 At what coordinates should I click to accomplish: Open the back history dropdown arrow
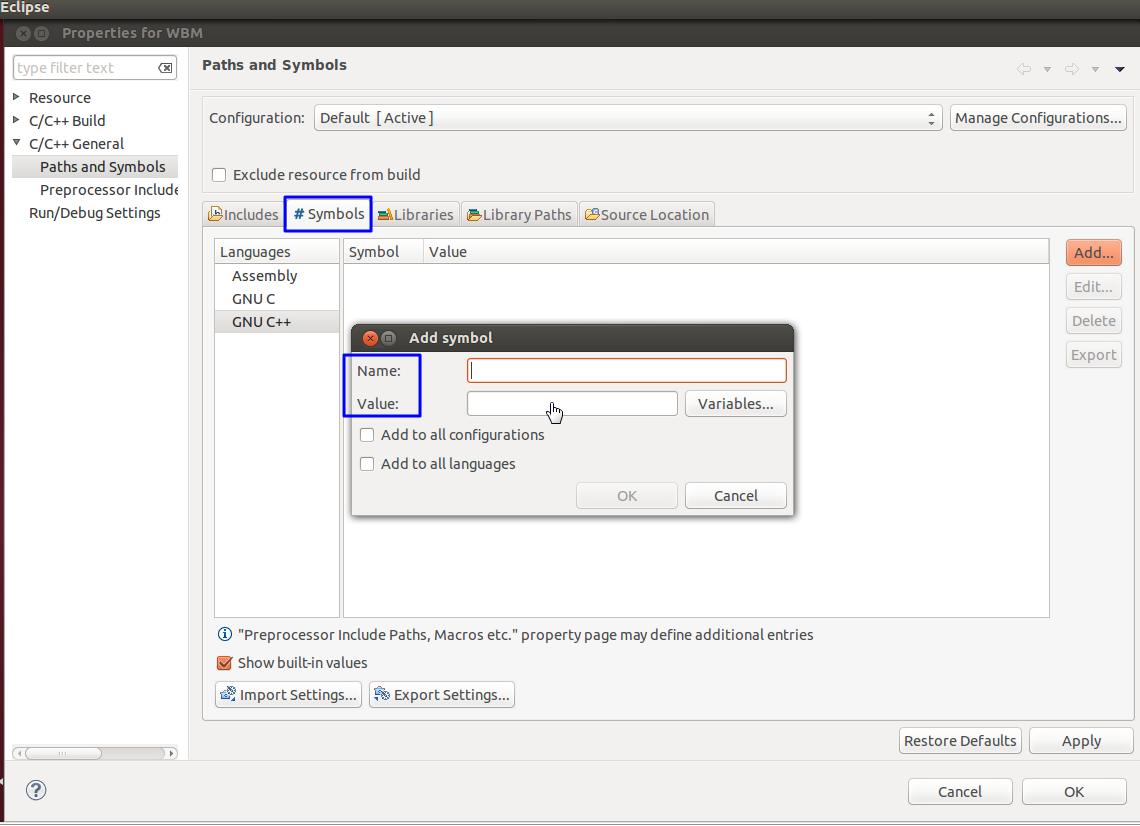(x=1048, y=70)
